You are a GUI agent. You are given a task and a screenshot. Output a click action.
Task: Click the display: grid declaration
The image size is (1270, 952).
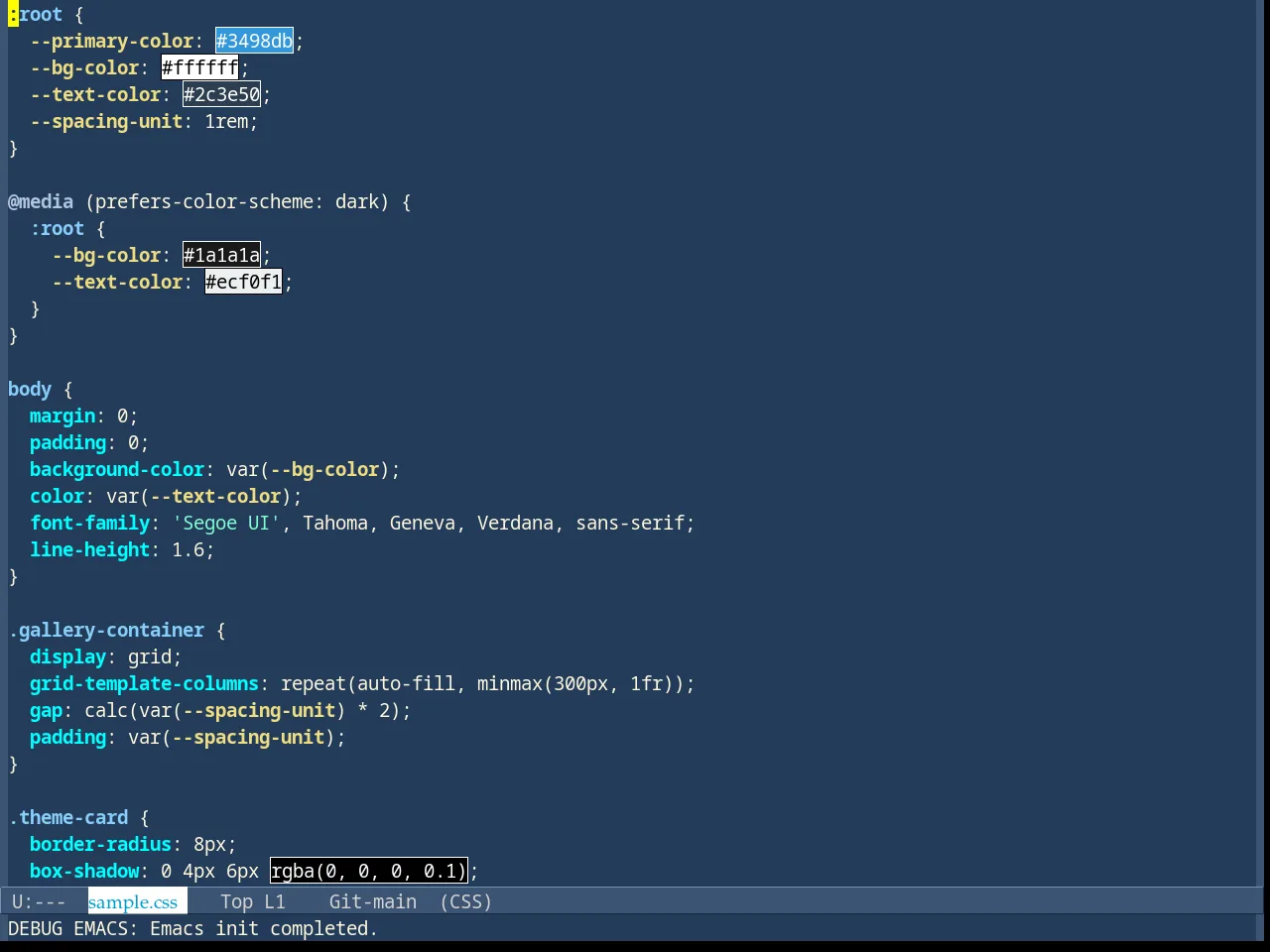tap(106, 656)
